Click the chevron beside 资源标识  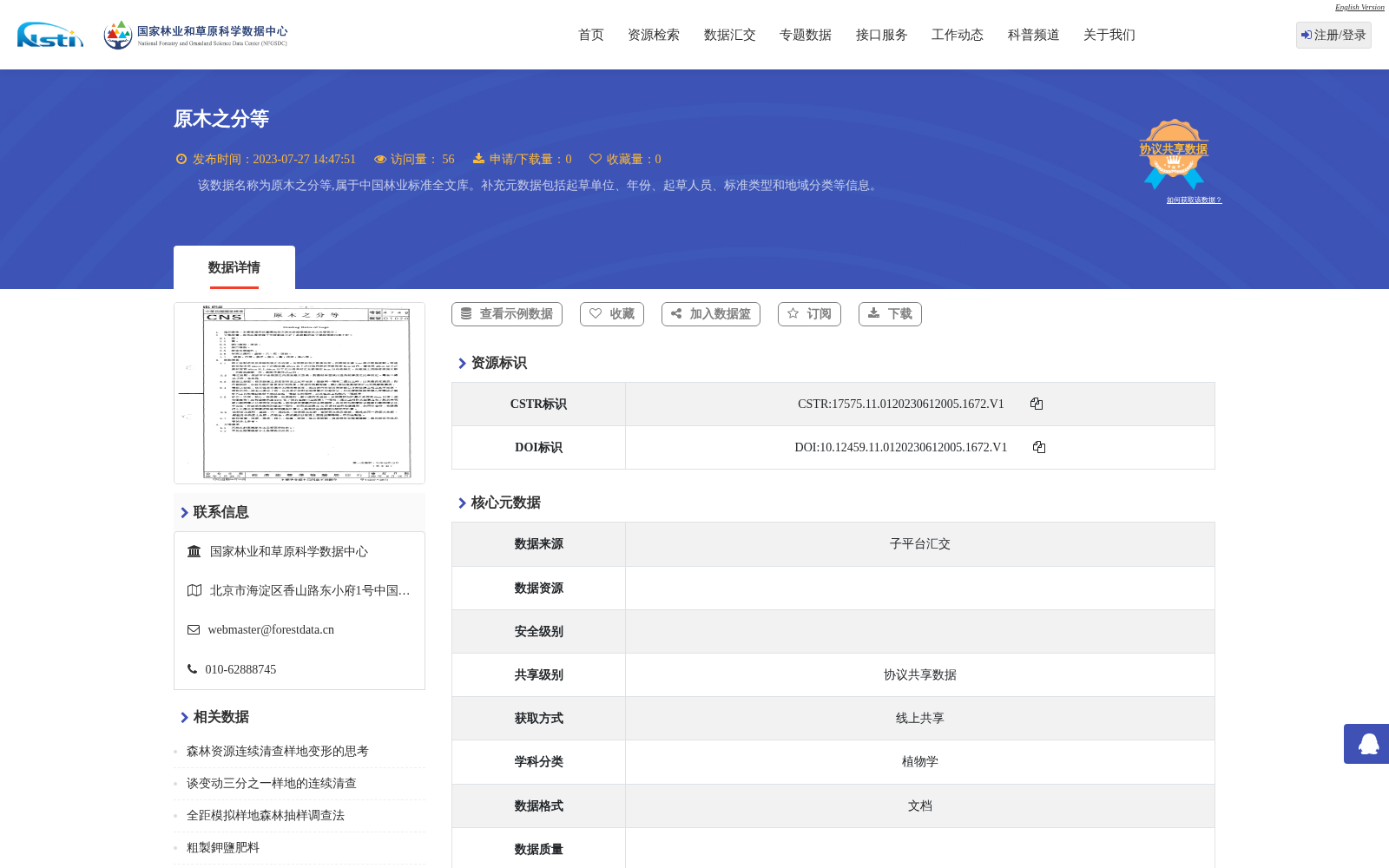[x=462, y=364]
